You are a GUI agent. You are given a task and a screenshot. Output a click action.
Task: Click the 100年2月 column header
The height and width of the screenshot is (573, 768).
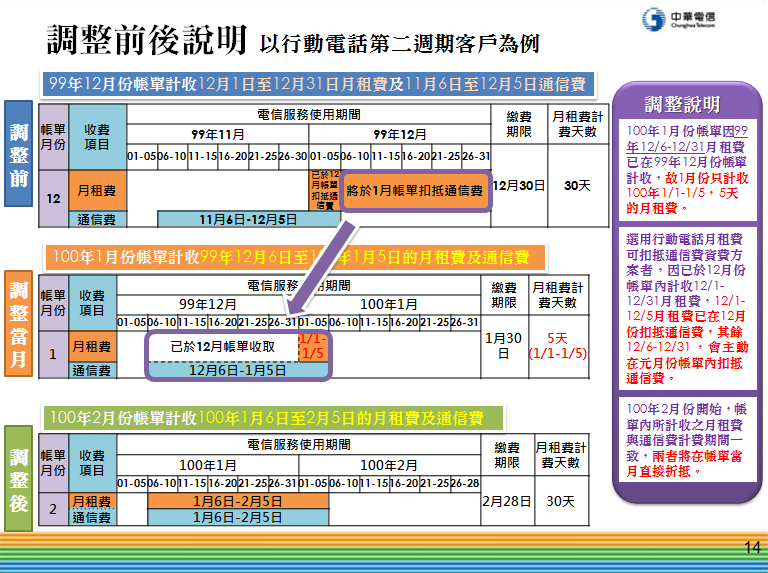tap(389, 465)
